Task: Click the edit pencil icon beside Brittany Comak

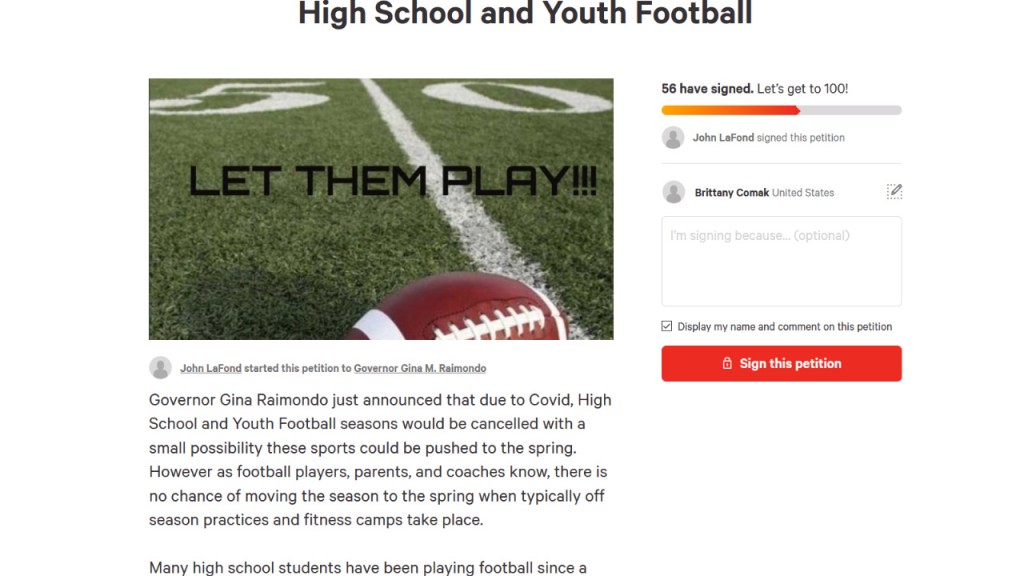Action: pos(894,192)
